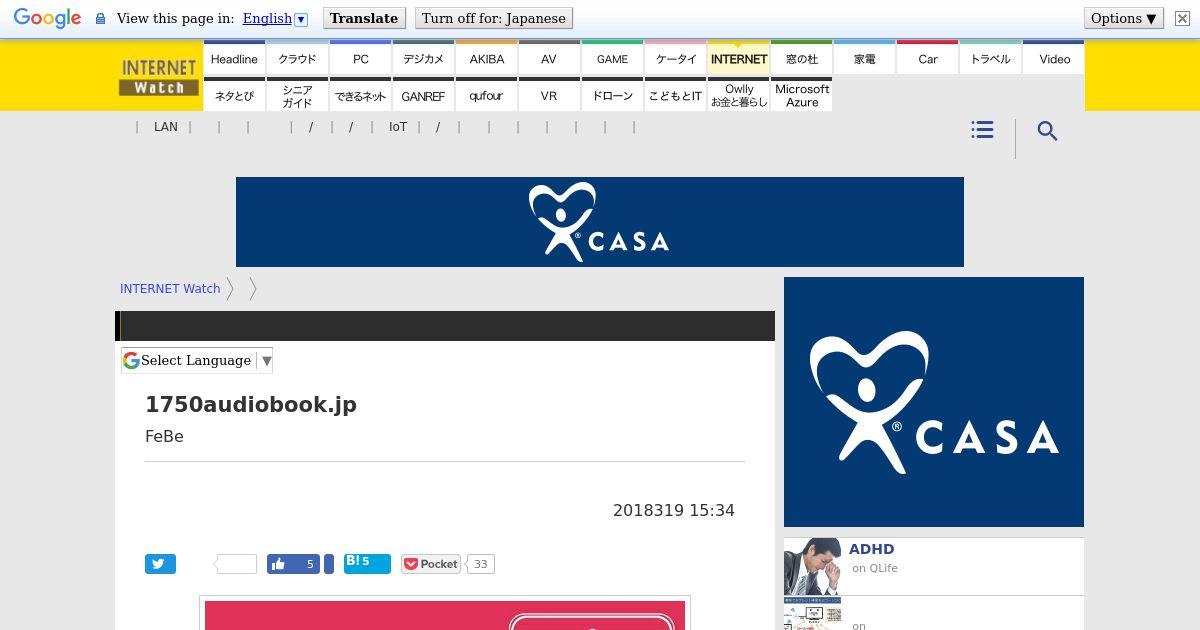Open the 家電 nav tab

pos(865,59)
